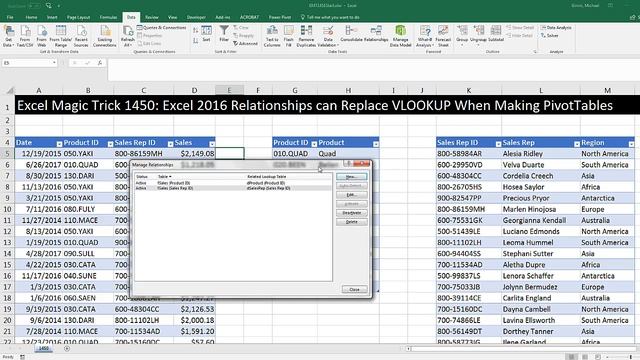Open Sales Rep column filter dropdown
This screenshot has width=640, height=360.
tap(577, 144)
